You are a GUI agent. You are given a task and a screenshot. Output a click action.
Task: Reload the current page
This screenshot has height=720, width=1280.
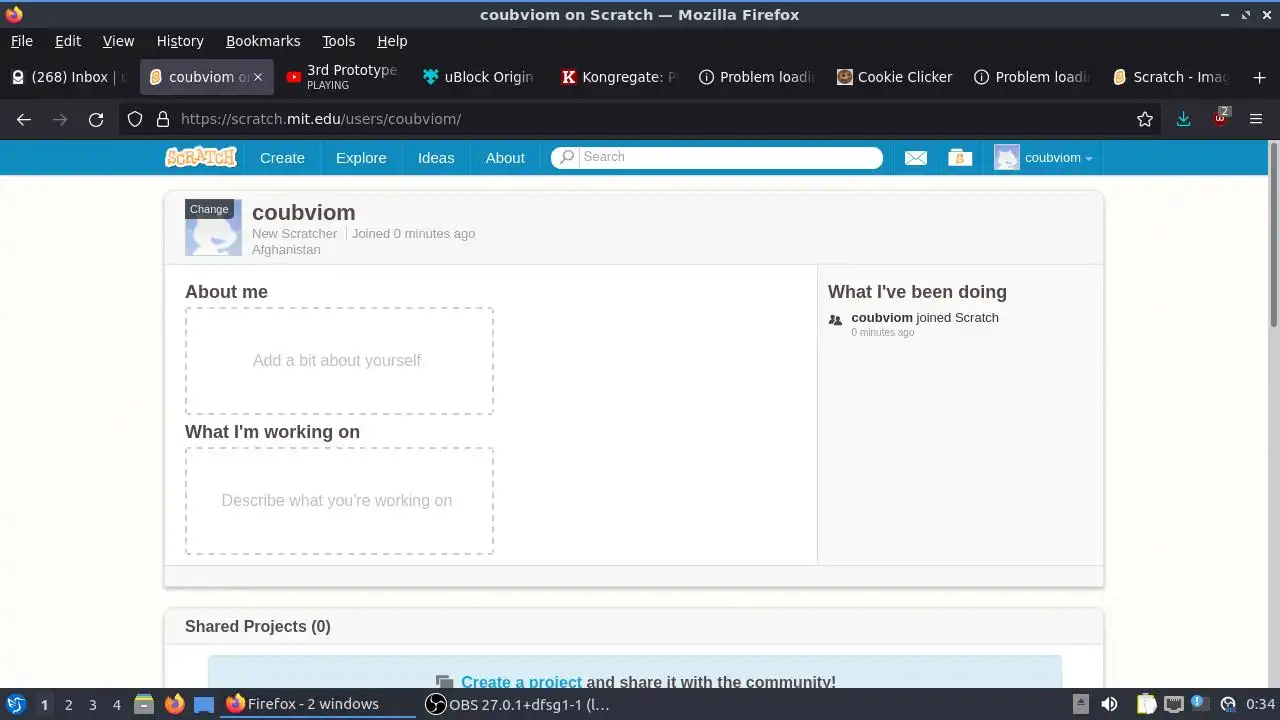96,119
